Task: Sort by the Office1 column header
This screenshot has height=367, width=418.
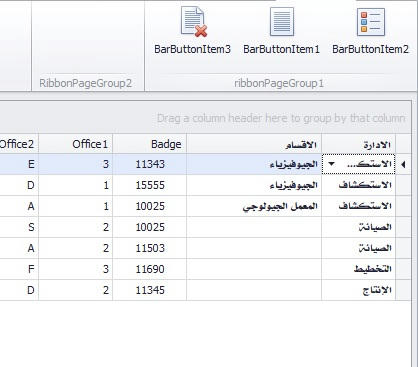Action: pyautogui.click(x=76, y=144)
